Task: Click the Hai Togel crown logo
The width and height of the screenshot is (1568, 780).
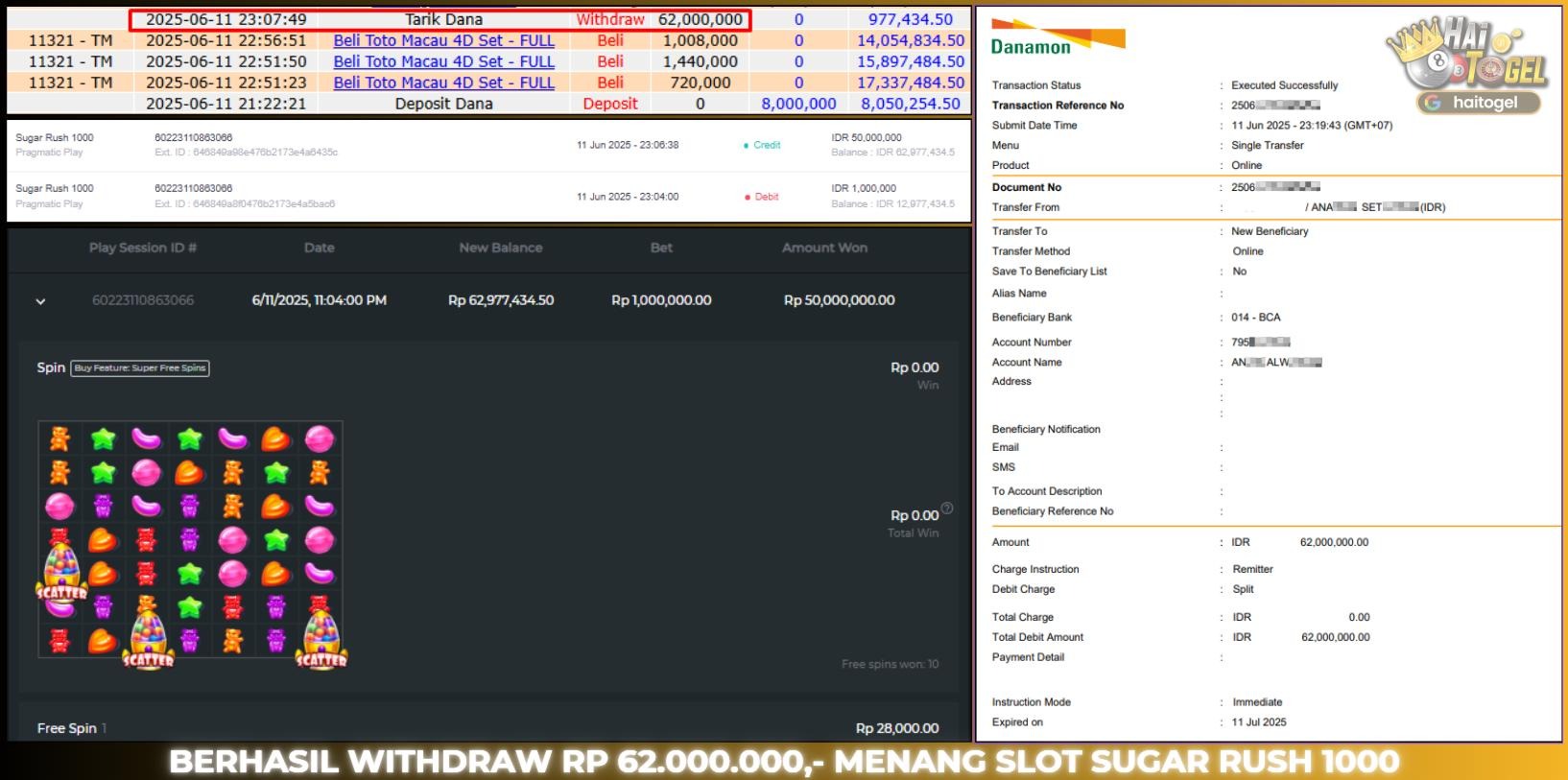Action: click(1466, 53)
